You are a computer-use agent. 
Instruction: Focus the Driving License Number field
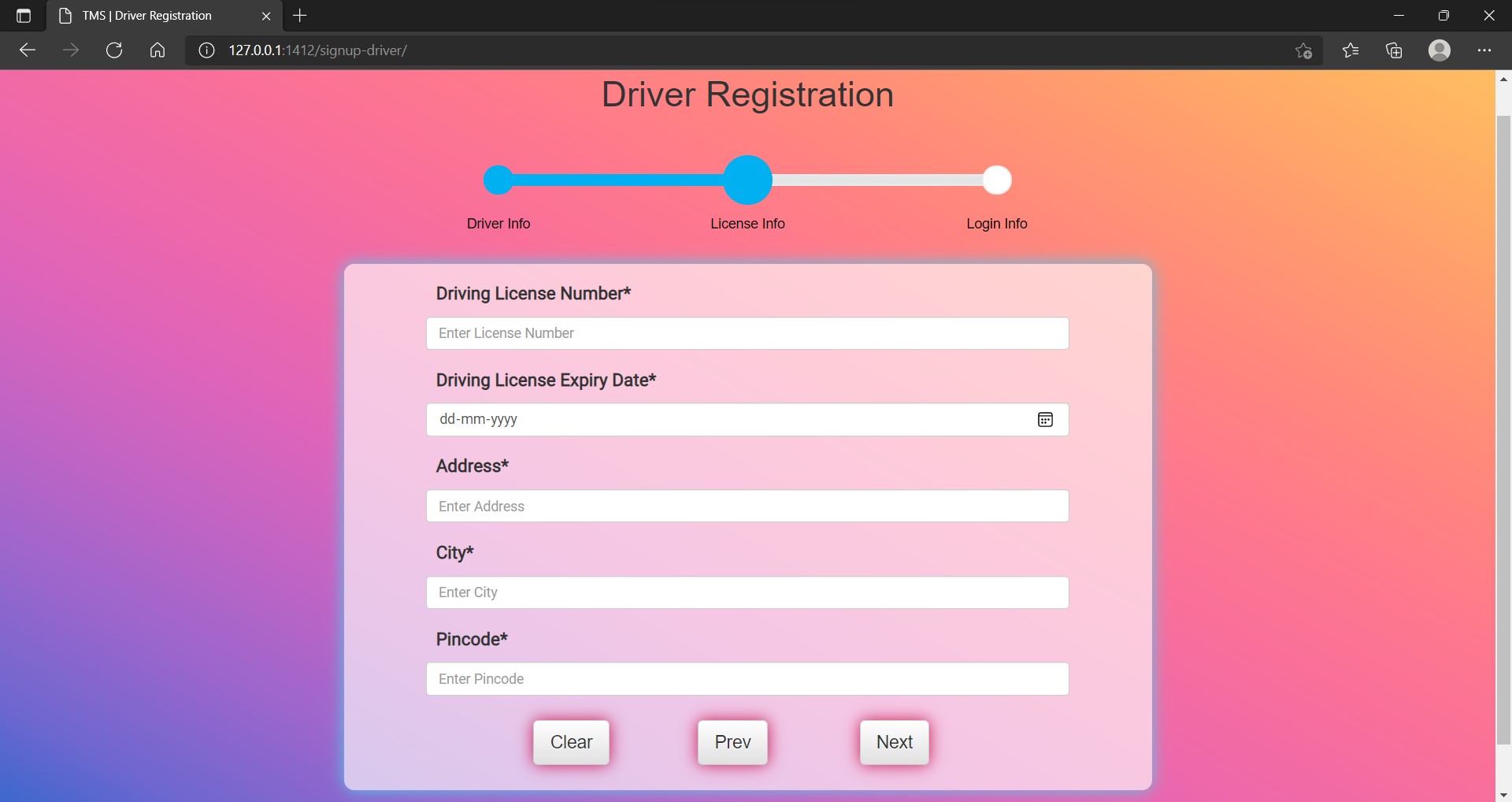pyautogui.click(x=747, y=333)
